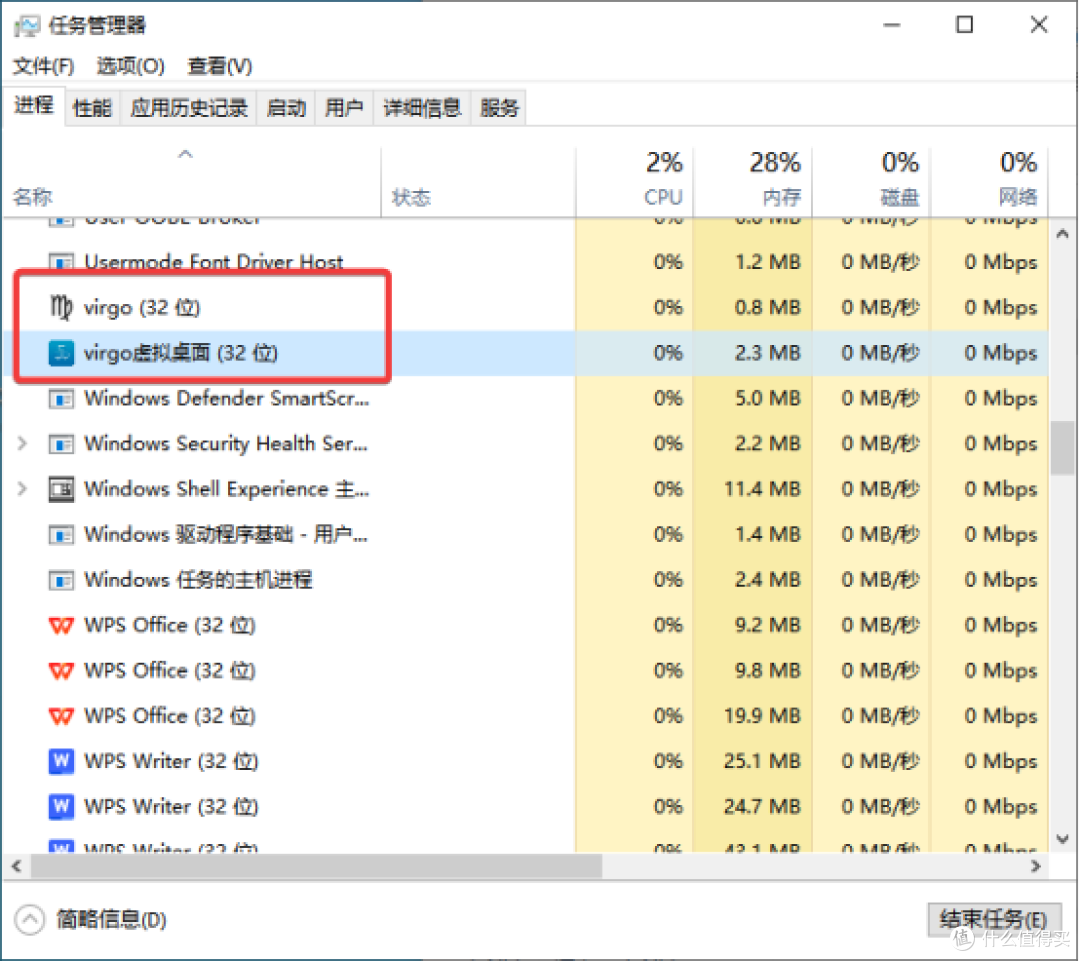Click the vertical scrollbar down arrow
This screenshot has width=1080, height=961.
pos(1062,838)
